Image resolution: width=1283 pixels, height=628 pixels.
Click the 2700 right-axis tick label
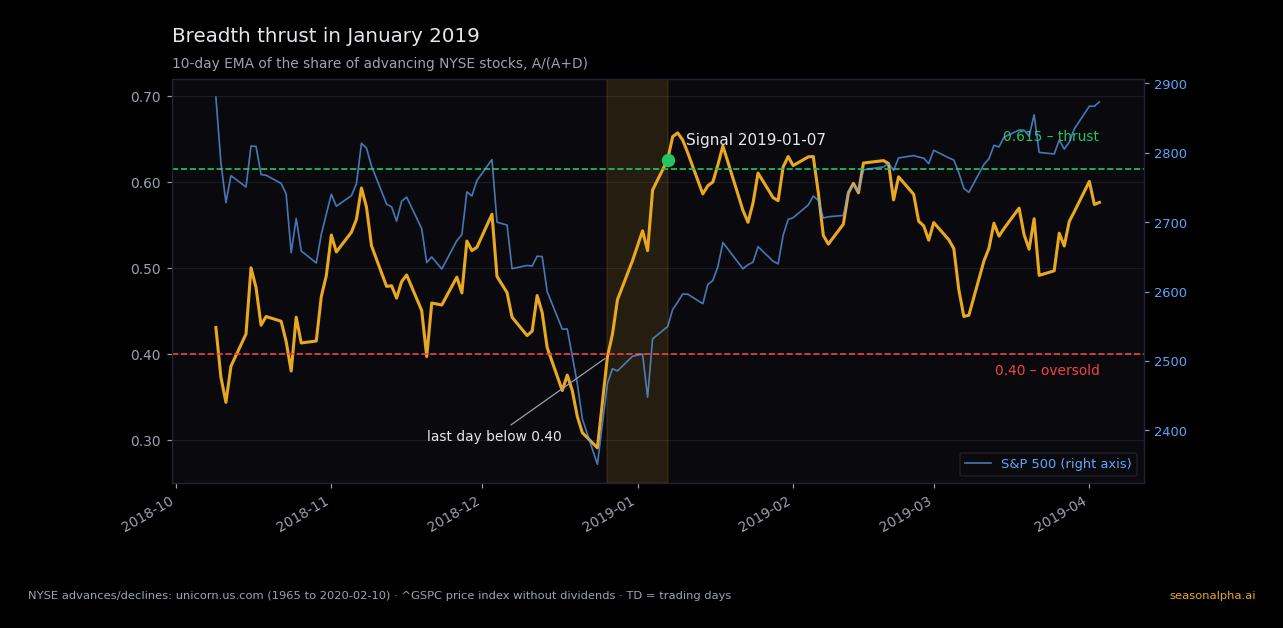pos(1172,223)
